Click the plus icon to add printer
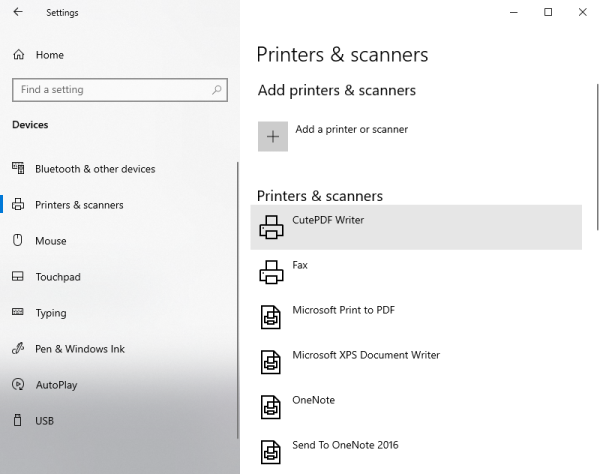This screenshot has height=474, width=600. (x=273, y=137)
